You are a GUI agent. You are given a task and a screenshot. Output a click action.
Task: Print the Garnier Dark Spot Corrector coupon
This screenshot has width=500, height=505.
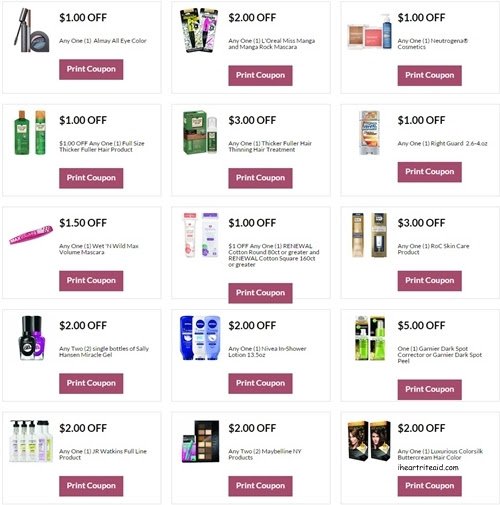(430, 389)
